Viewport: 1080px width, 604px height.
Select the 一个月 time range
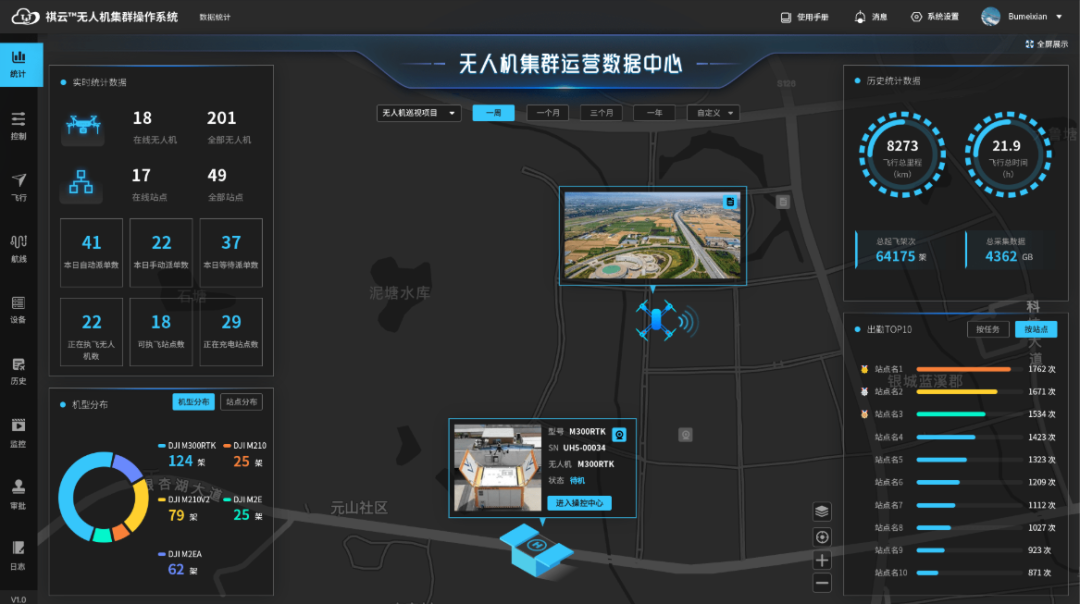point(548,113)
